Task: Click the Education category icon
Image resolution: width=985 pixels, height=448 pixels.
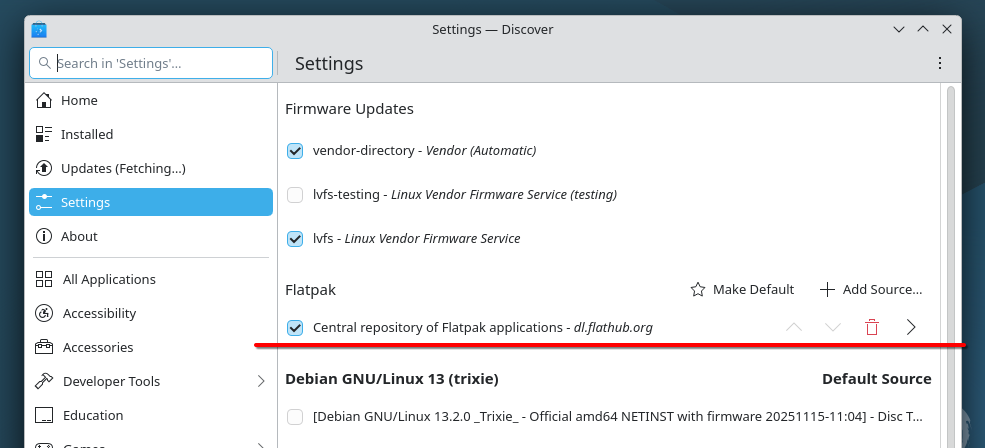Action: coord(44,415)
